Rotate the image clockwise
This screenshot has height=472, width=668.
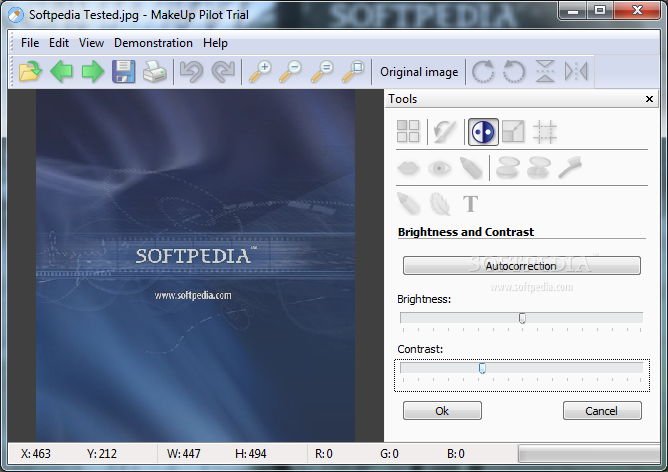[483, 72]
